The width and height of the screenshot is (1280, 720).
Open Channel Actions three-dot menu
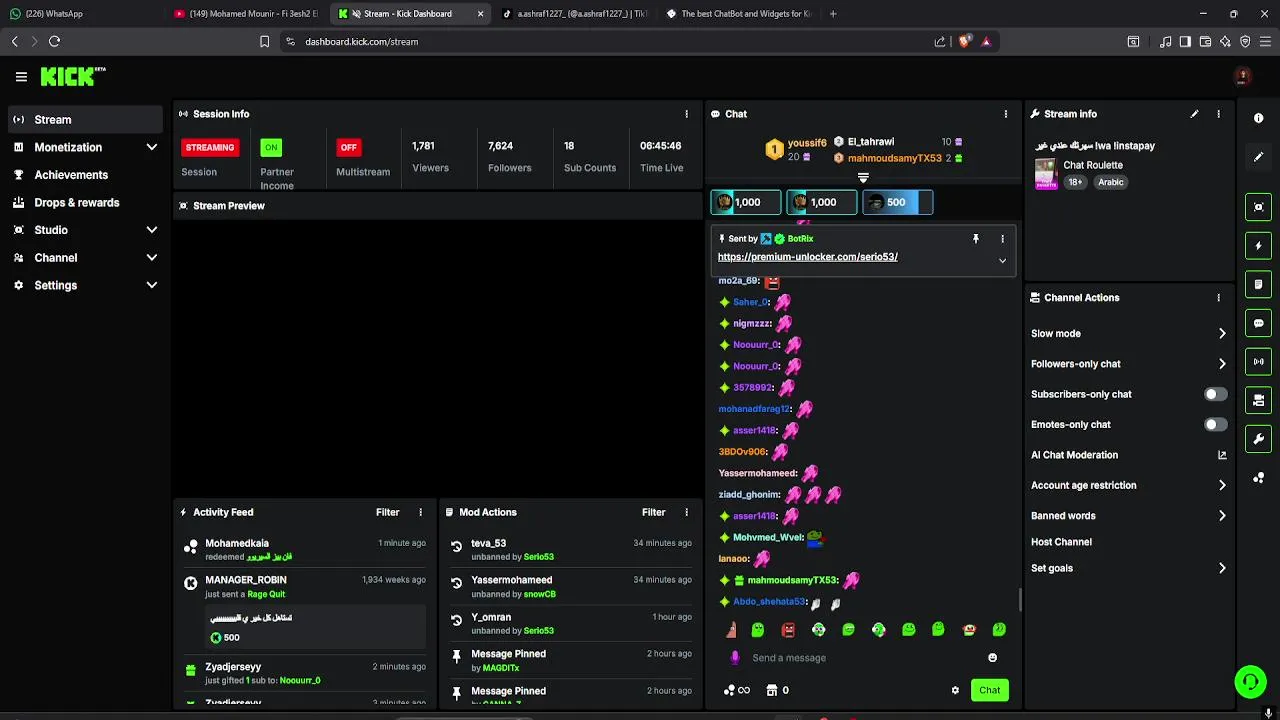[1218, 298]
